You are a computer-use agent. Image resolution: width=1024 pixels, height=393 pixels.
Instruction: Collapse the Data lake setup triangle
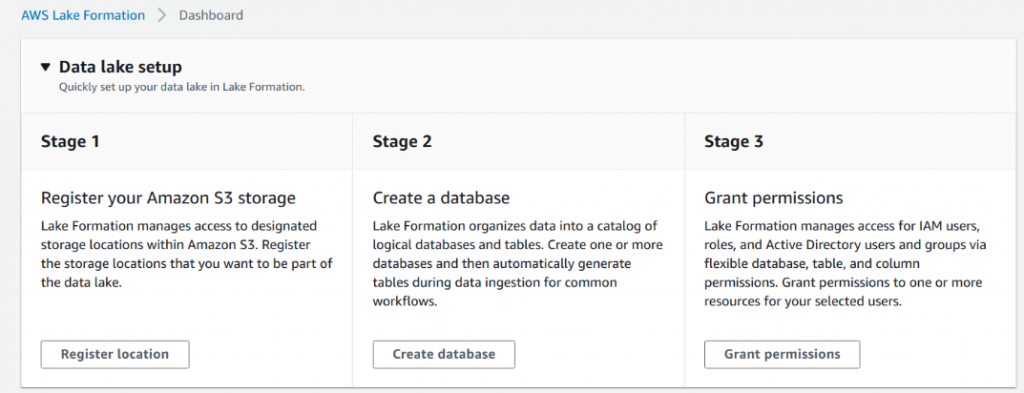[x=45, y=67]
